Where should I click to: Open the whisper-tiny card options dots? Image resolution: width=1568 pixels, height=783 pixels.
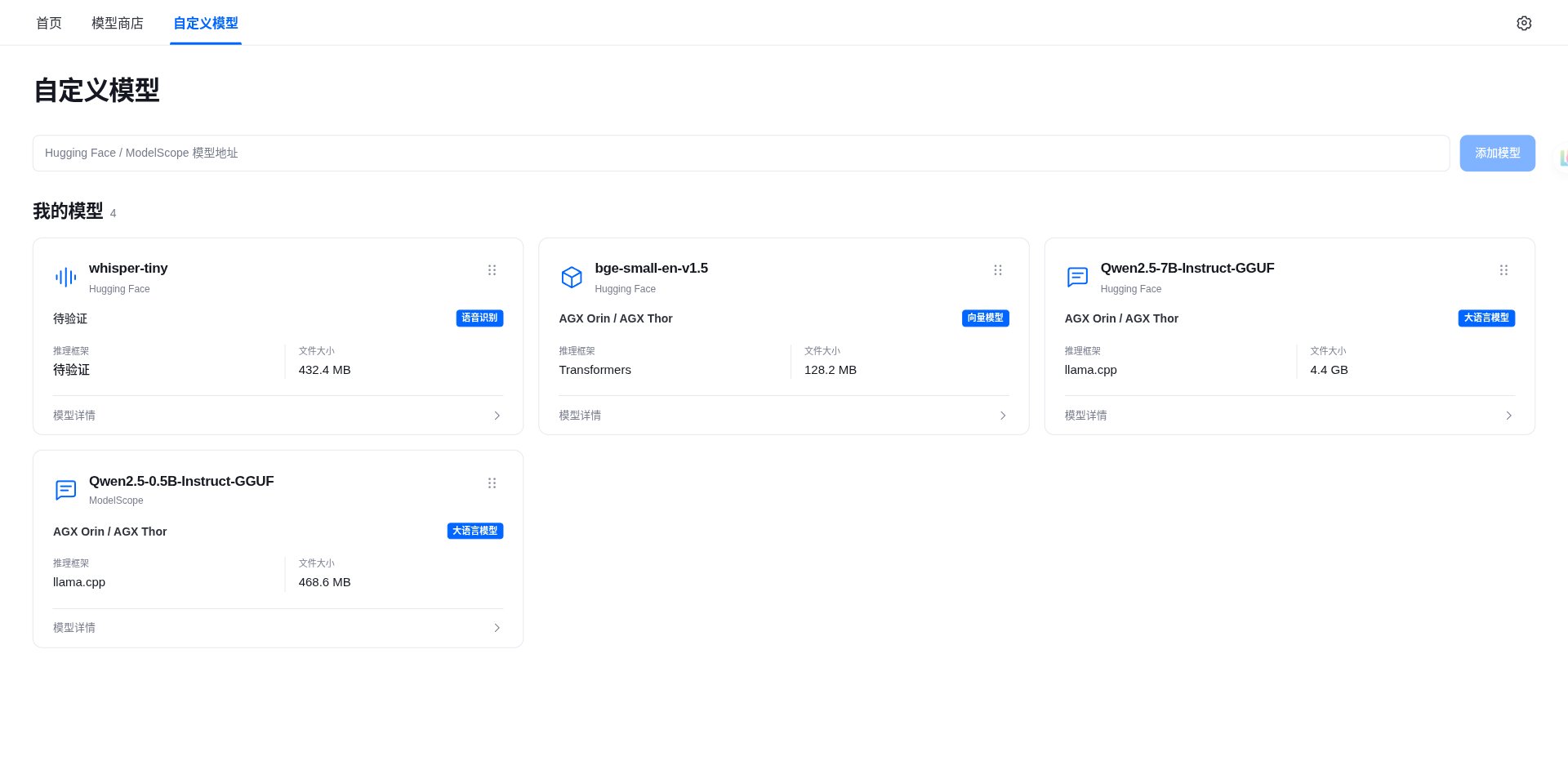coord(492,270)
